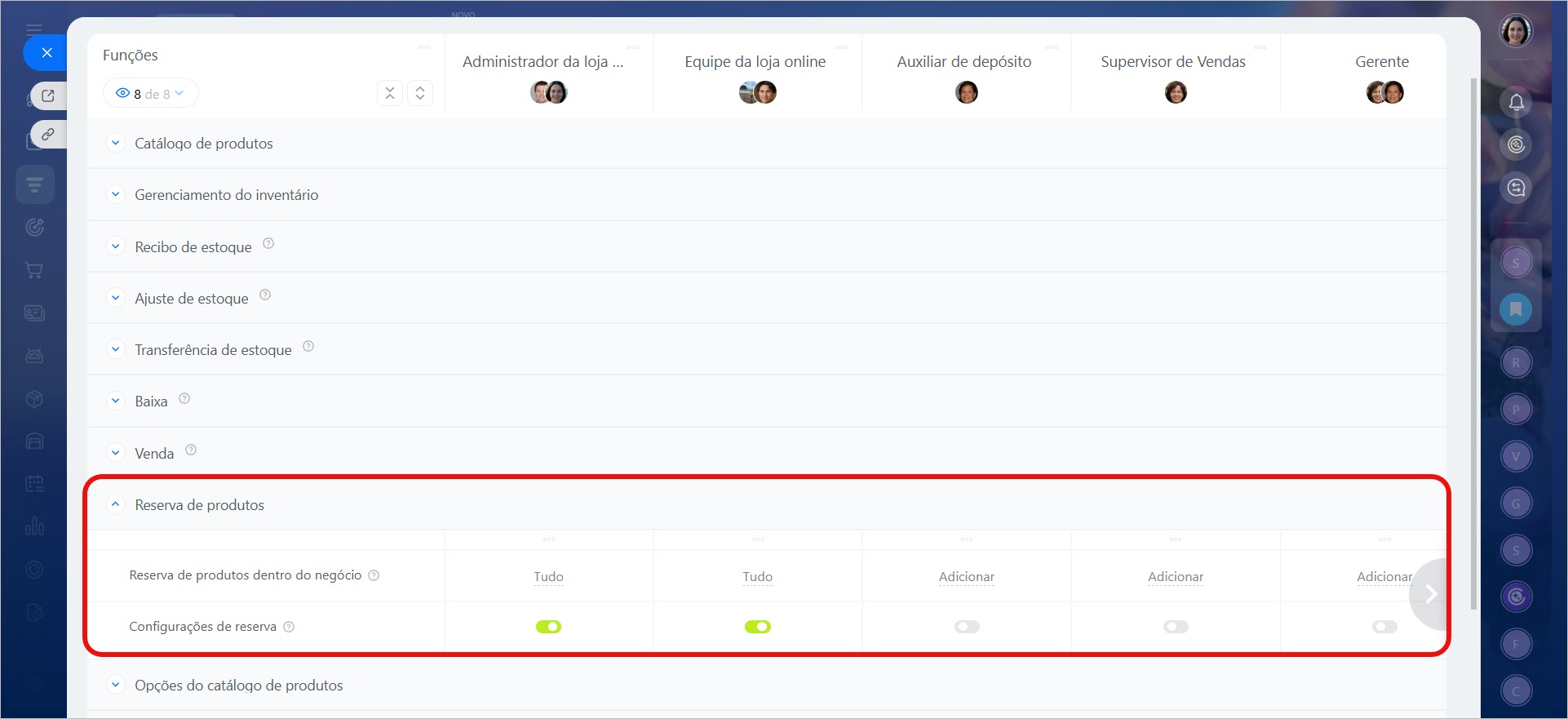The height and width of the screenshot is (719, 1568).
Task: Open the help icon beside Venda
Action: point(191,450)
